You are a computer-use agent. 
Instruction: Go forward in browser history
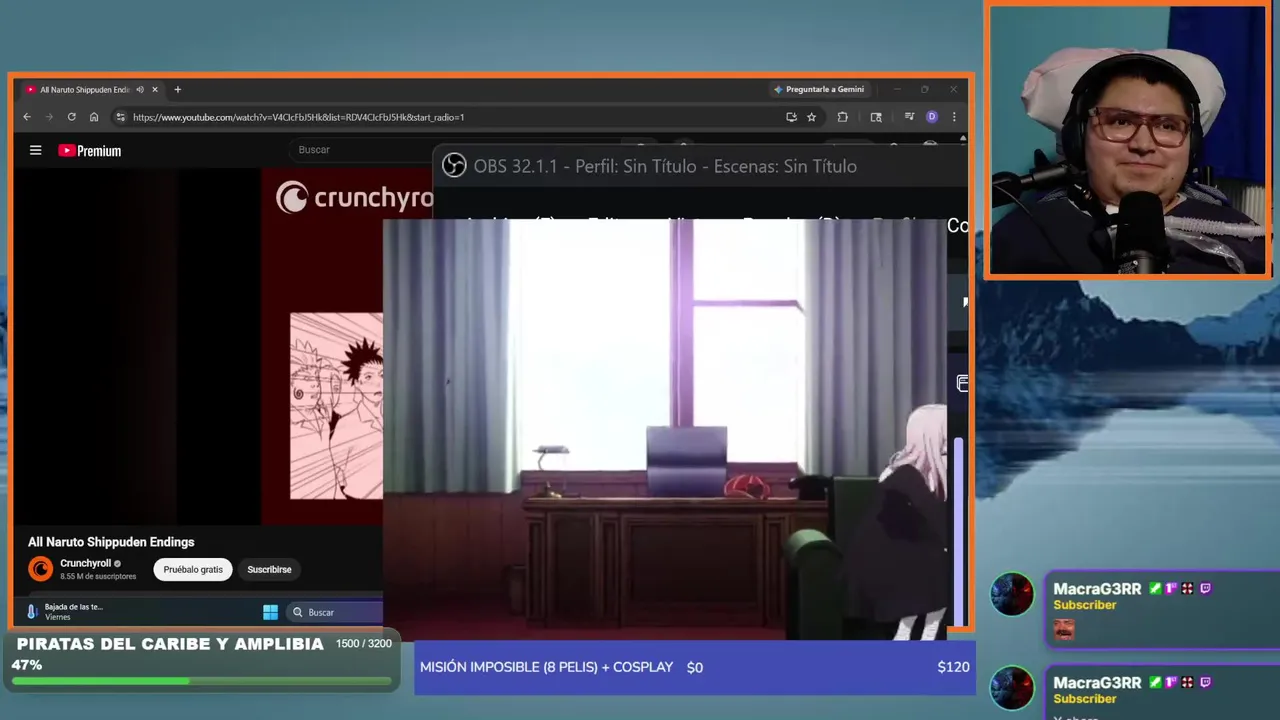coord(49,117)
